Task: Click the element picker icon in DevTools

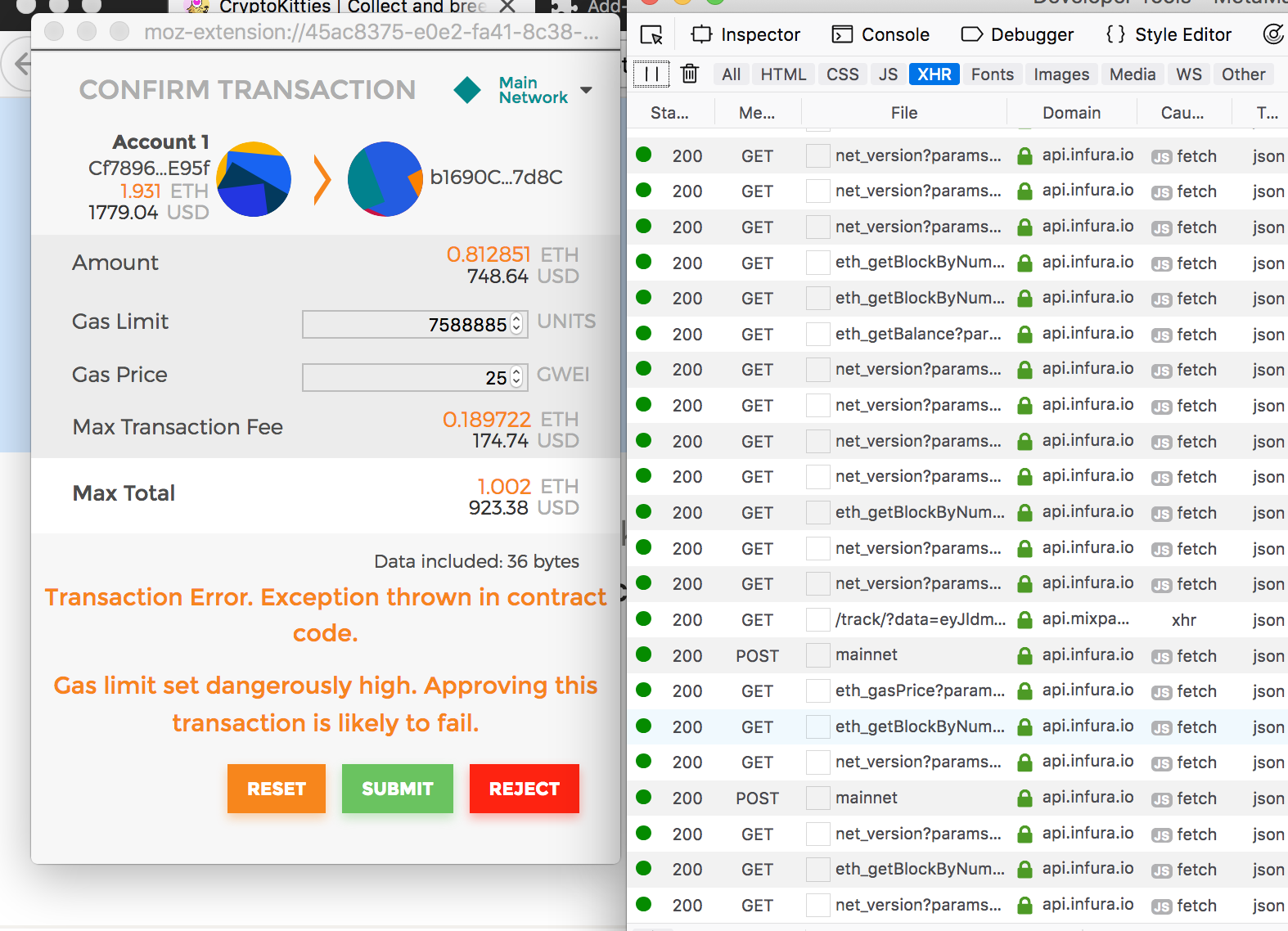Action: click(651, 34)
